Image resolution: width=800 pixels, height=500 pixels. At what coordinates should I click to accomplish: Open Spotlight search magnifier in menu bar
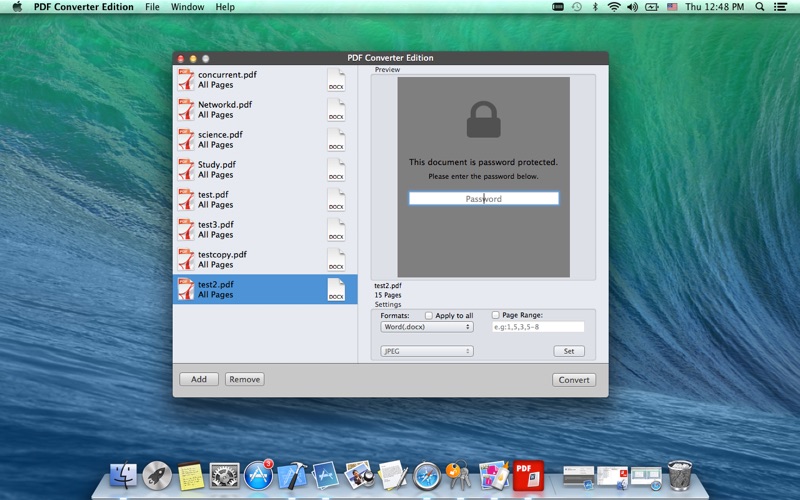click(x=760, y=7)
